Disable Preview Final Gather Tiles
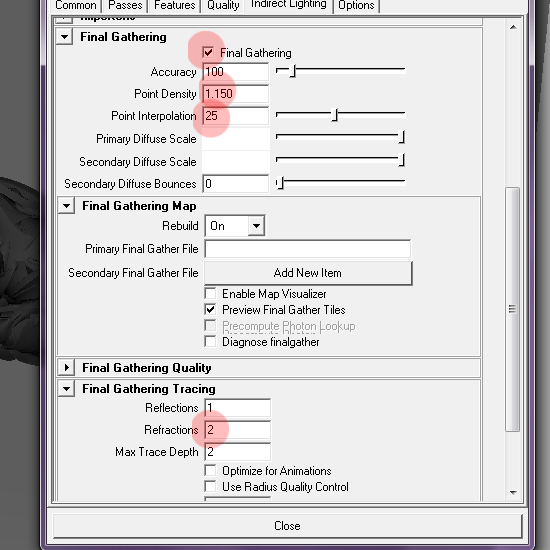 point(210,309)
